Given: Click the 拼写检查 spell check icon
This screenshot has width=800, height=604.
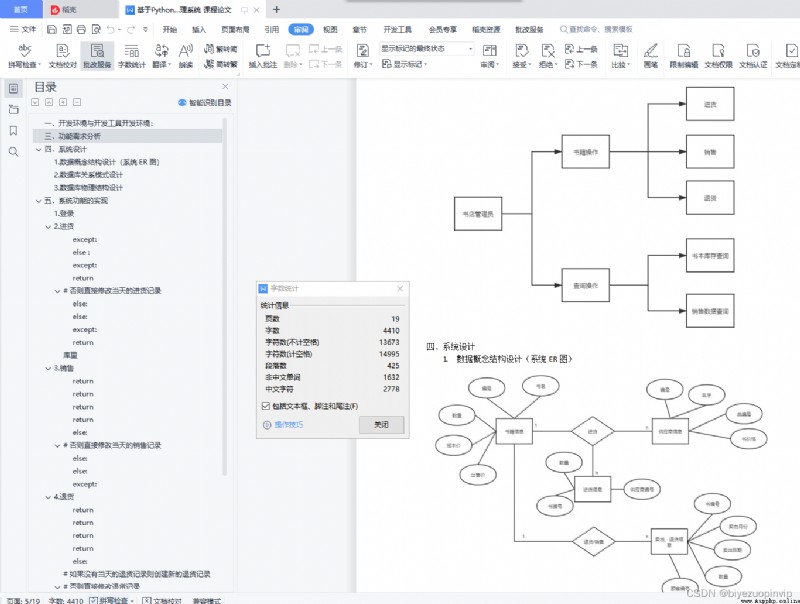Looking at the screenshot, I should [24, 51].
